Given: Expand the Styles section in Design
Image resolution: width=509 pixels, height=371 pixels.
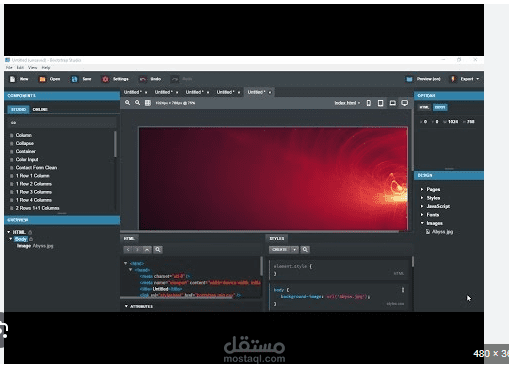Looking at the screenshot, I should (x=422, y=198).
